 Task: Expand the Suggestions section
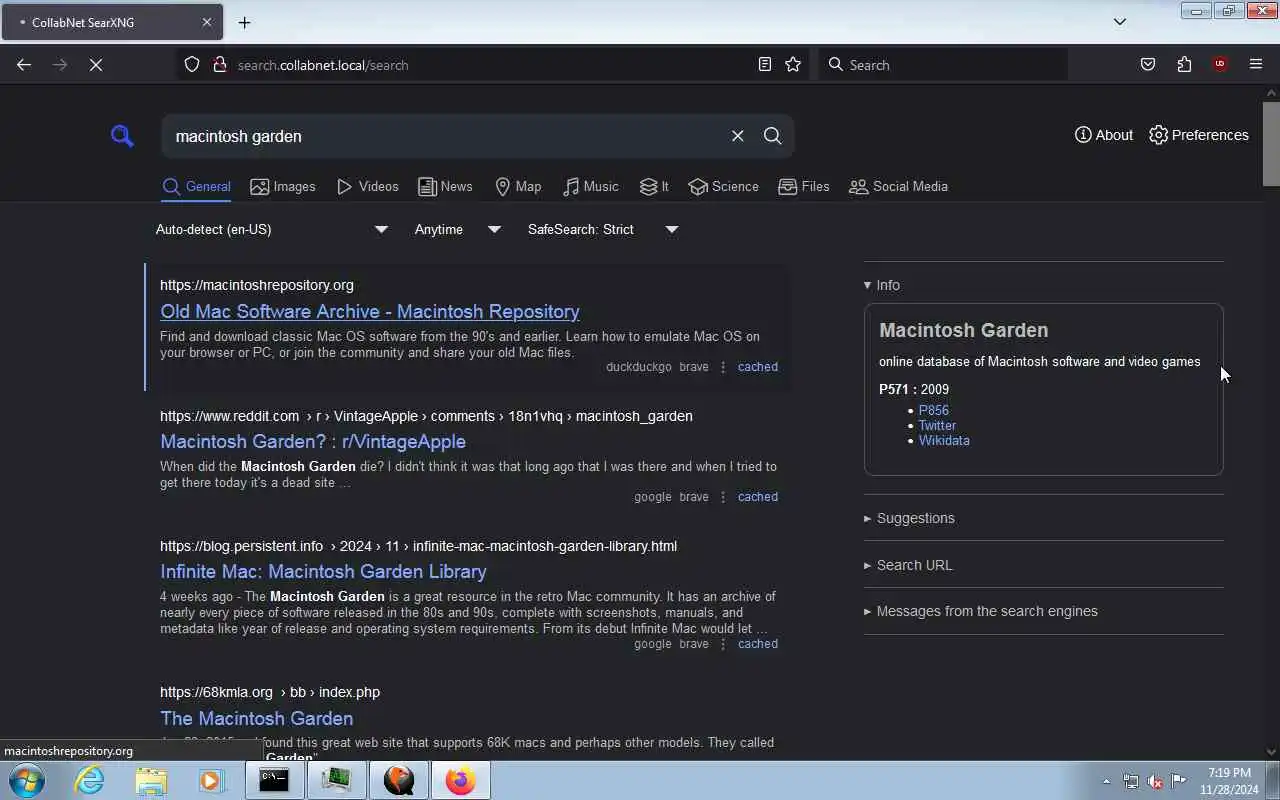[x=909, y=518]
